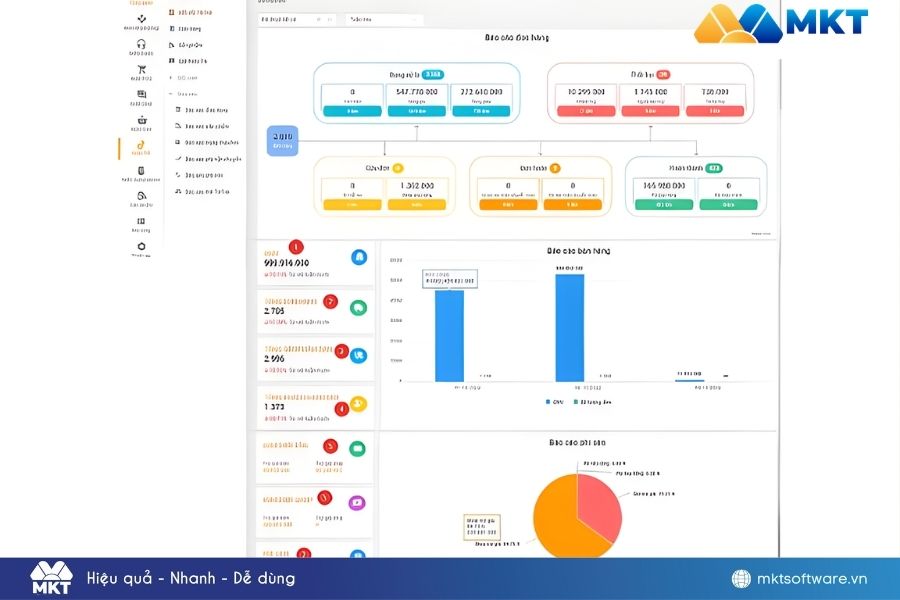
Task: Toggle the blue series in bar chart legend
Action: [x=553, y=402]
